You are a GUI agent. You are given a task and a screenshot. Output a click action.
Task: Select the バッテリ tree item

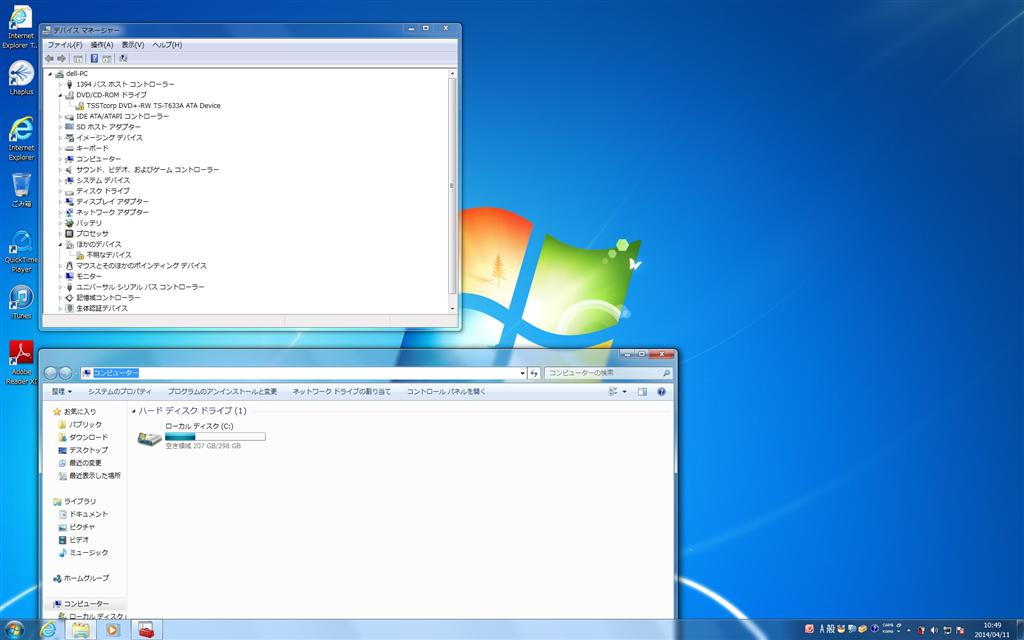89,223
